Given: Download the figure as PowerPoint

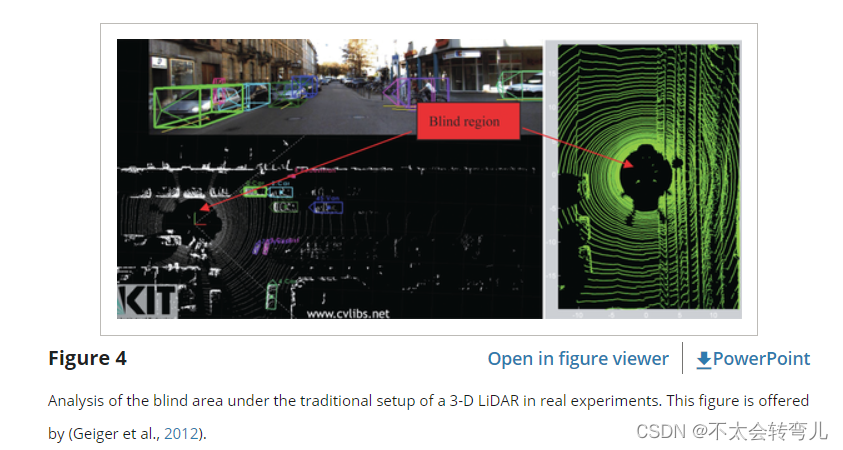Looking at the screenshot, I should tap(753, 359).
